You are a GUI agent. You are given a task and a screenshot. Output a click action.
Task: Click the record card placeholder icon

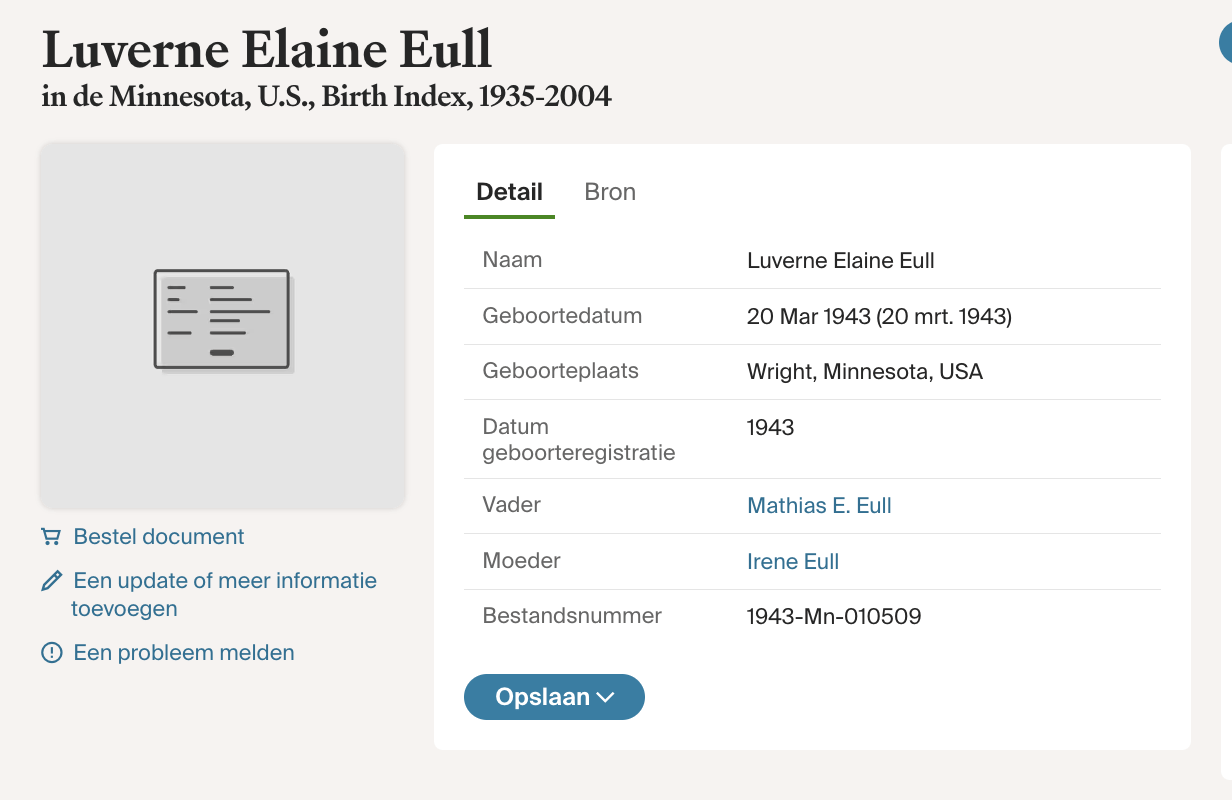coord(222,320)
